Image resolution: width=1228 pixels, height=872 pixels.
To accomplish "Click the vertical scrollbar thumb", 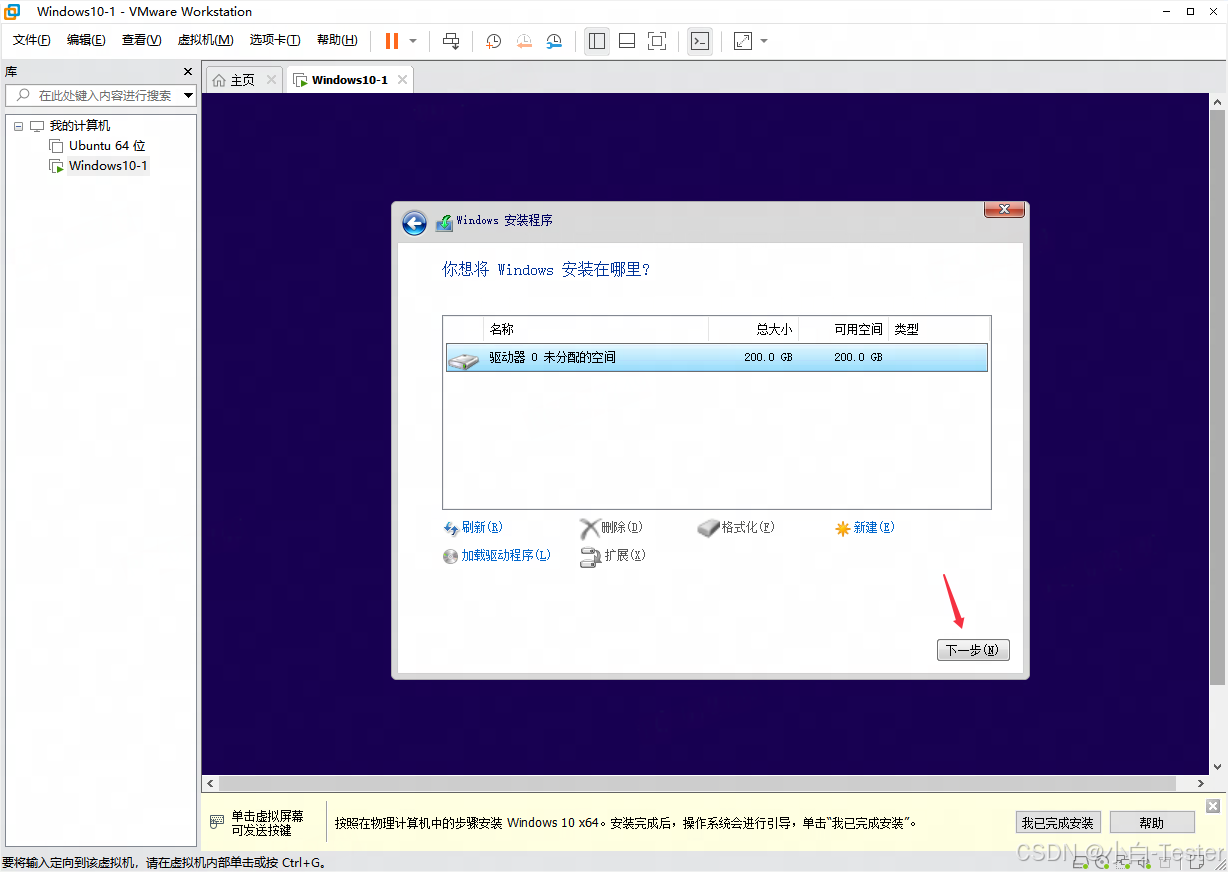I will 1218,398.
